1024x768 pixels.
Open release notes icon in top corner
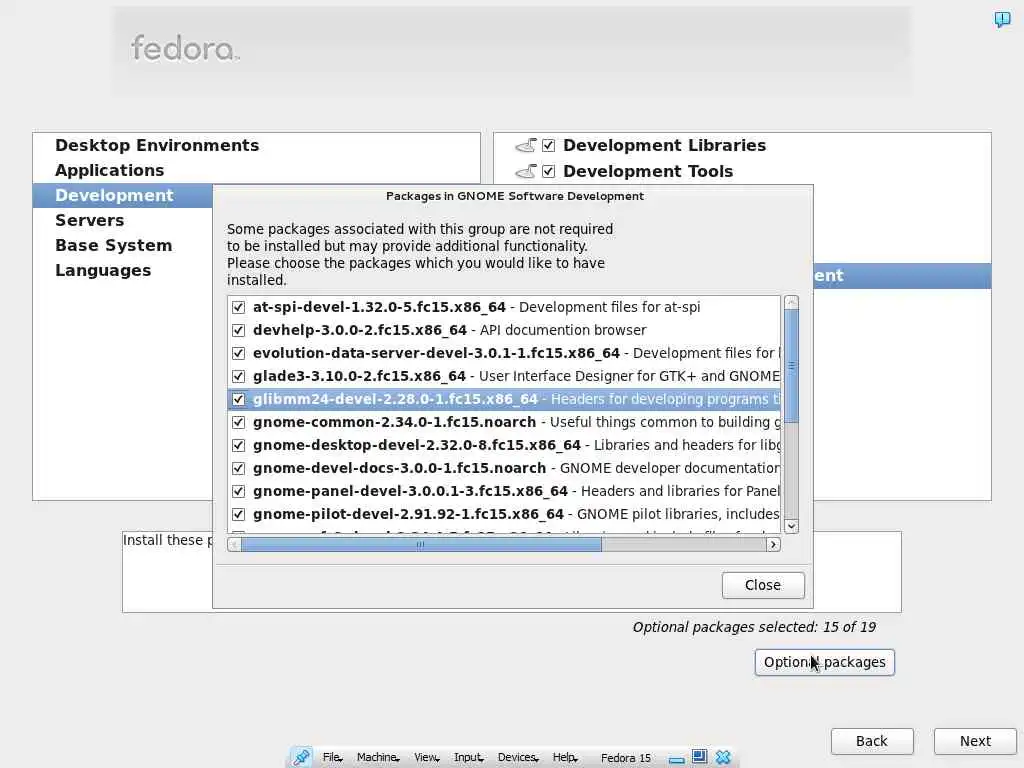tap(1002, 19)
